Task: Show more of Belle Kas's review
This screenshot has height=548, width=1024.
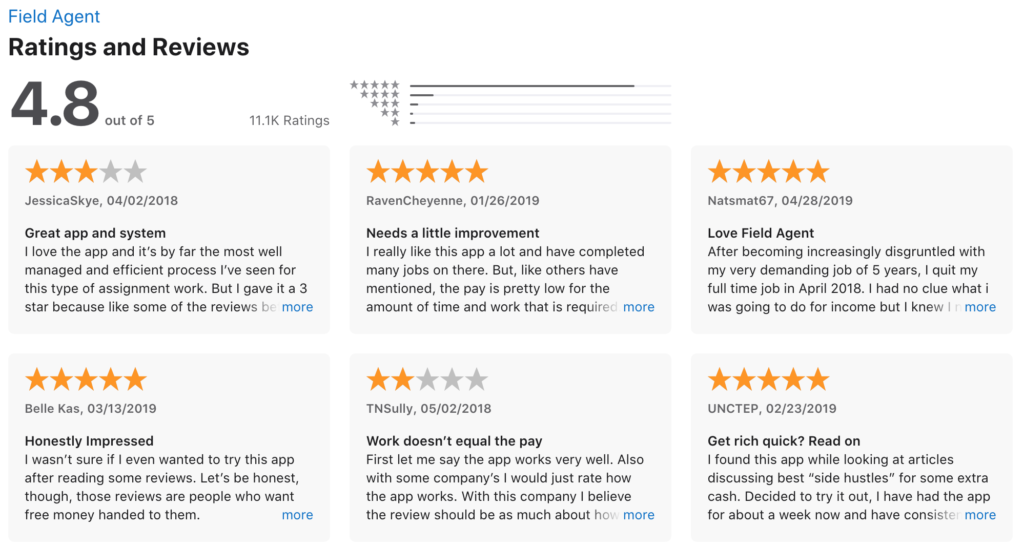Action: pos(297,515)
